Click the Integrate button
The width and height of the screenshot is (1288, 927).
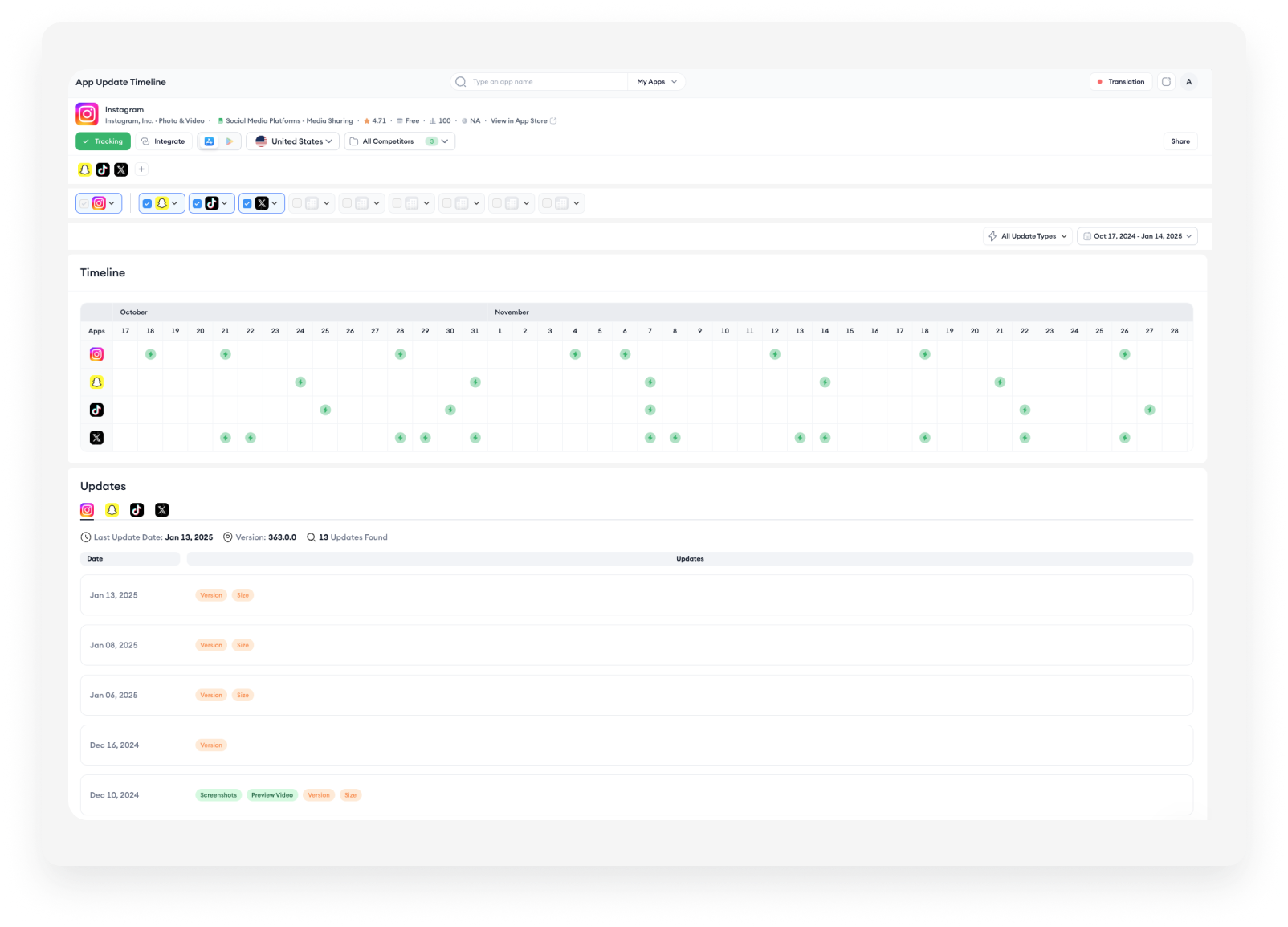[x=163, y=141]
